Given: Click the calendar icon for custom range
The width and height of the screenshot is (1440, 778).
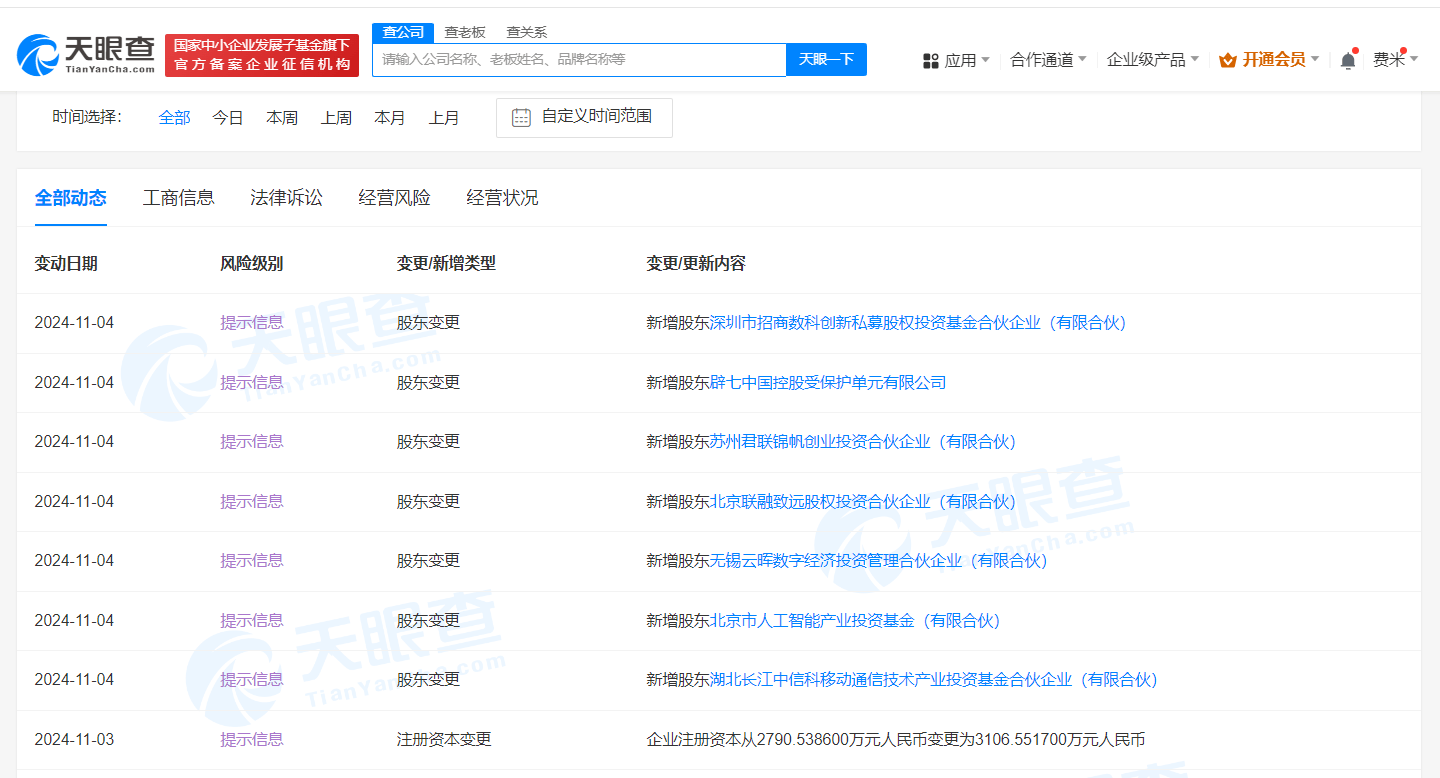Looking at the screenshot, I should 521,117.
